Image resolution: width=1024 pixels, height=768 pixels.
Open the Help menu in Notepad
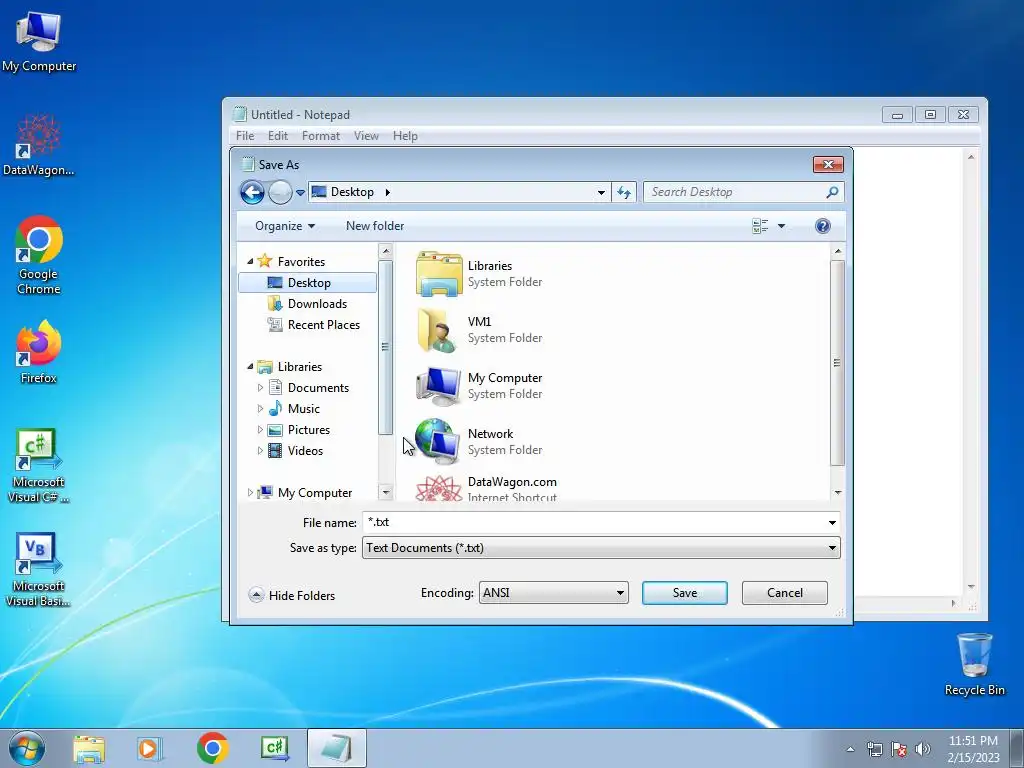405,136
